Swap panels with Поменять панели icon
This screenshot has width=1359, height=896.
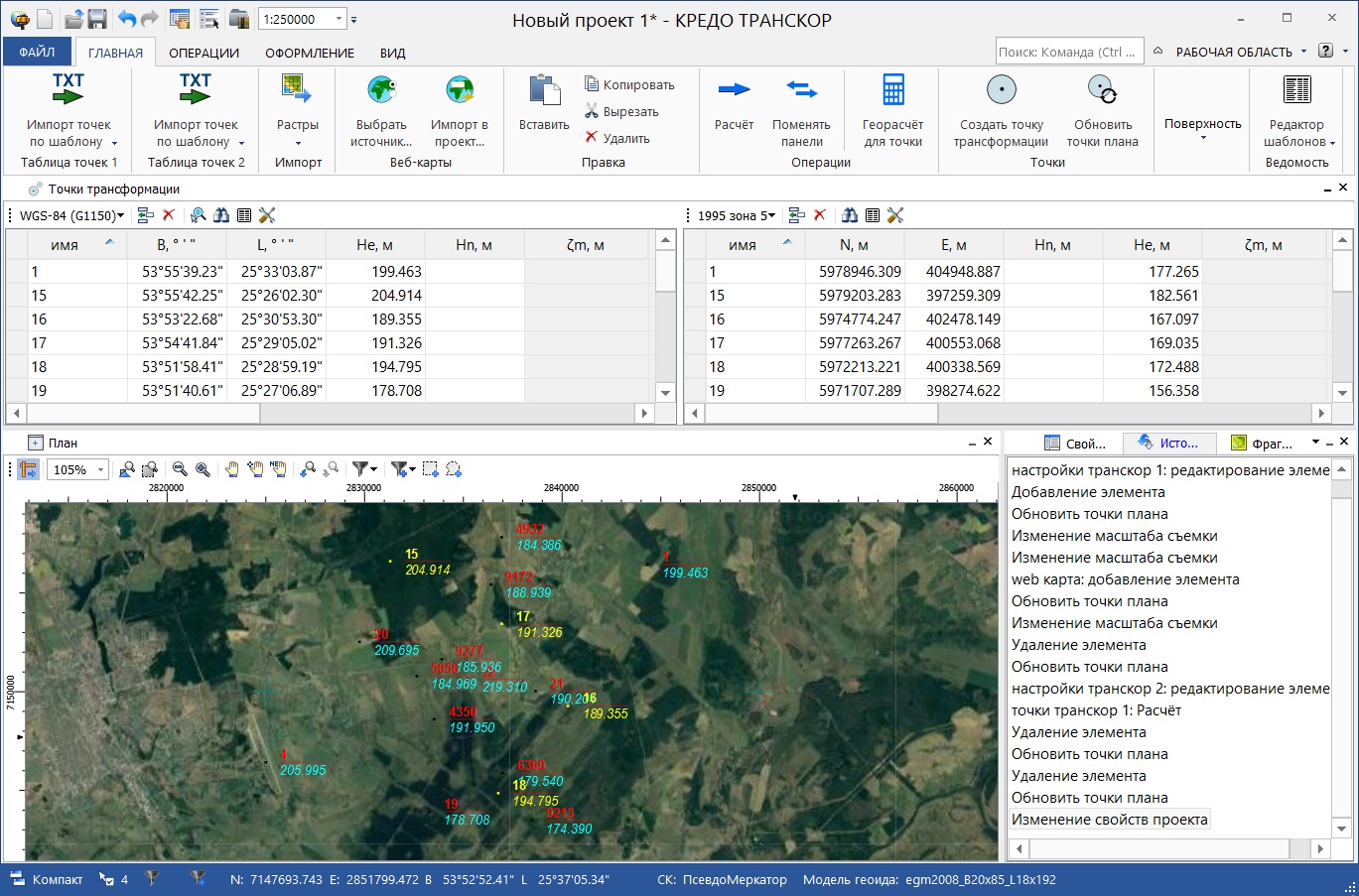click(x=801, y=90)
